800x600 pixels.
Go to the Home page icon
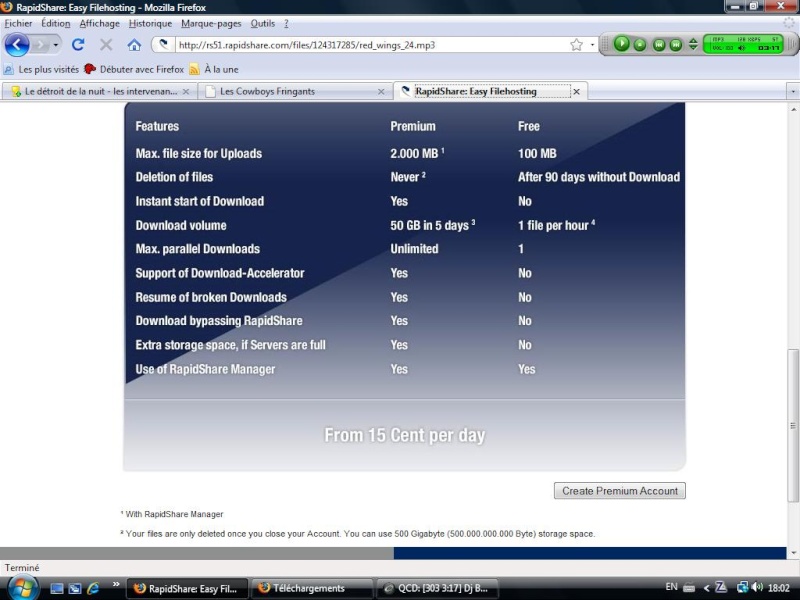[x=134, y=45]
